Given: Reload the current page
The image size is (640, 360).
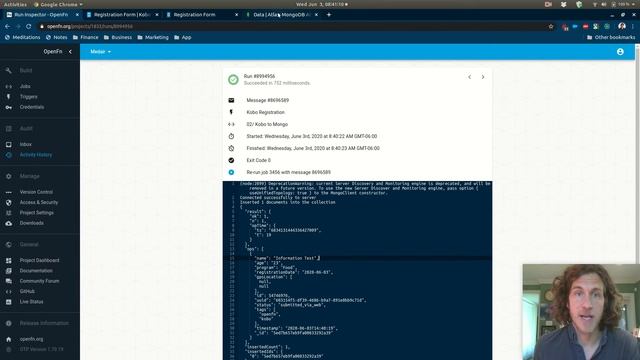Looking at the screenshot, I should 29,26.
